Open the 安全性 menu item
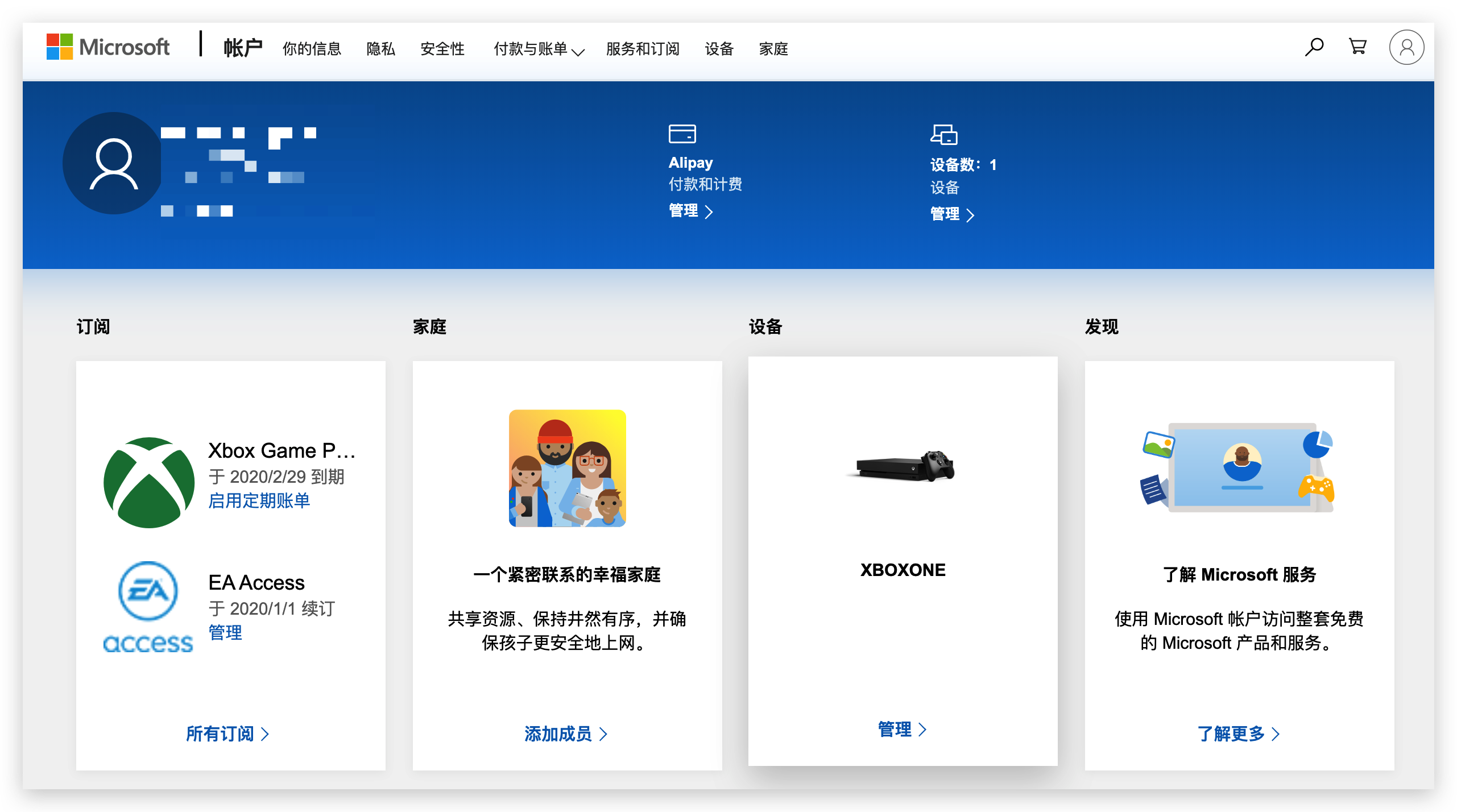Image resolution: width=1457 pixels, height=812 pixels. pos(442,49)
